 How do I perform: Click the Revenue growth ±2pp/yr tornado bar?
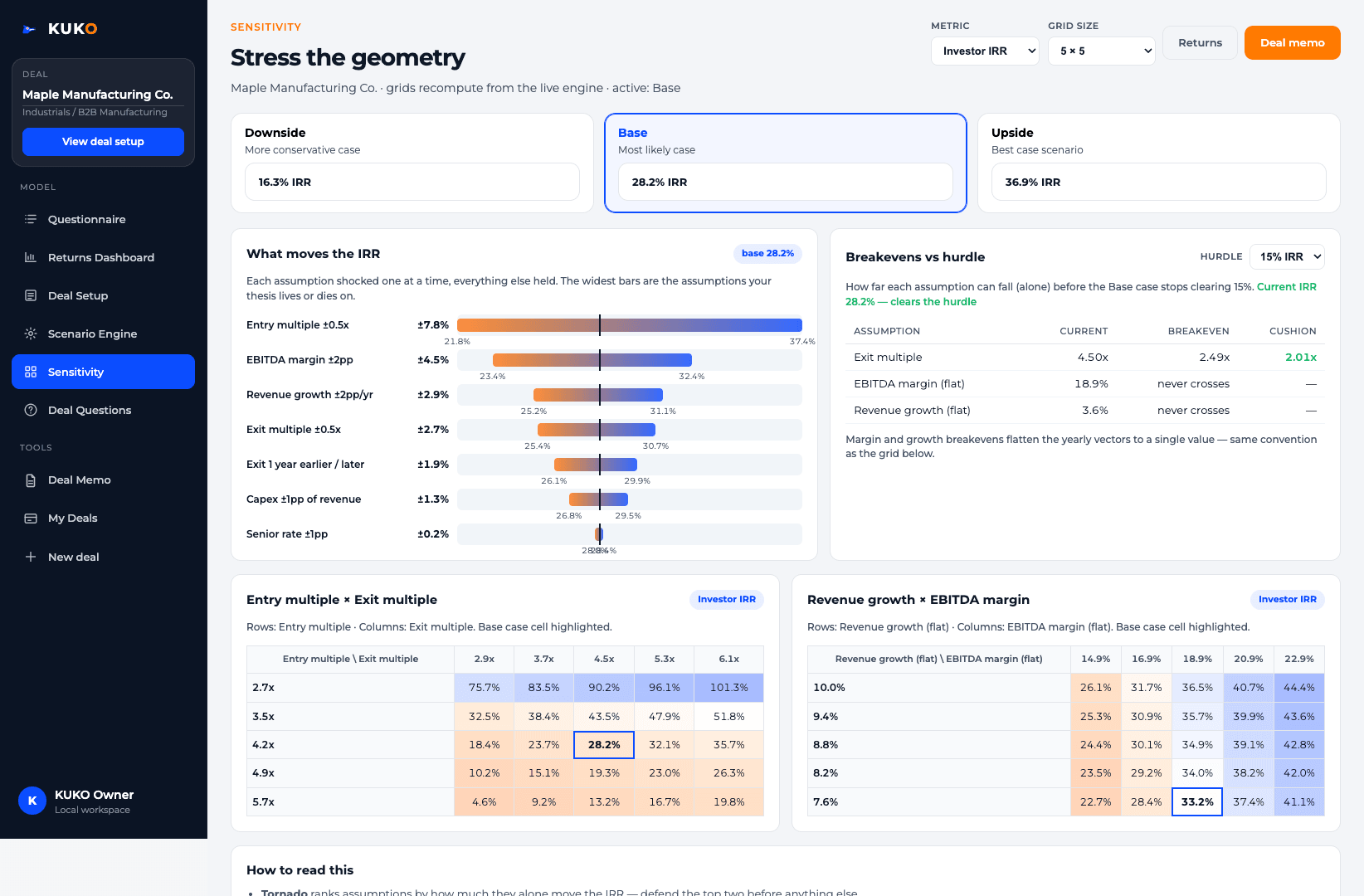598,395
